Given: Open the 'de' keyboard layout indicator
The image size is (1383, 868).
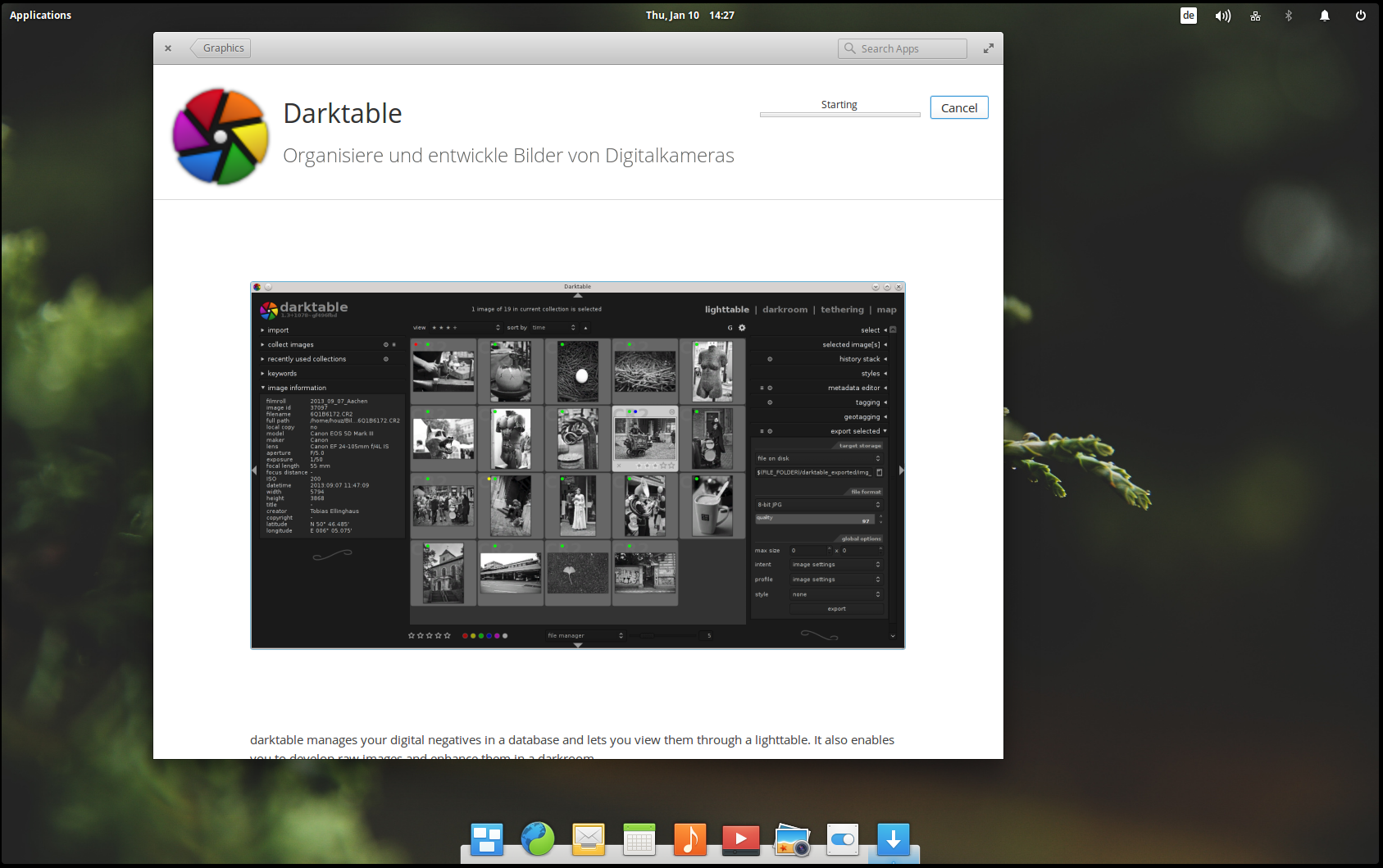Looking at the screenshot, I should pos(1189,16).
